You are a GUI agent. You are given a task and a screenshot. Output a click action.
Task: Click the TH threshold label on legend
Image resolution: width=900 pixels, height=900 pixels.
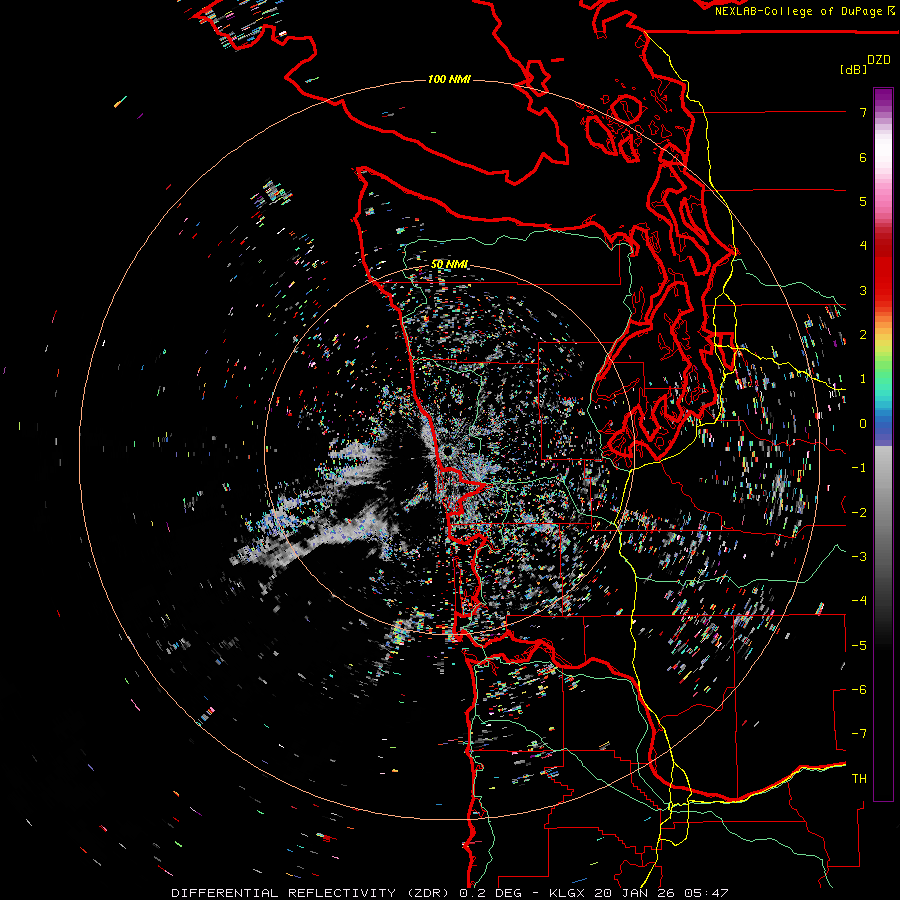(859, 779)
